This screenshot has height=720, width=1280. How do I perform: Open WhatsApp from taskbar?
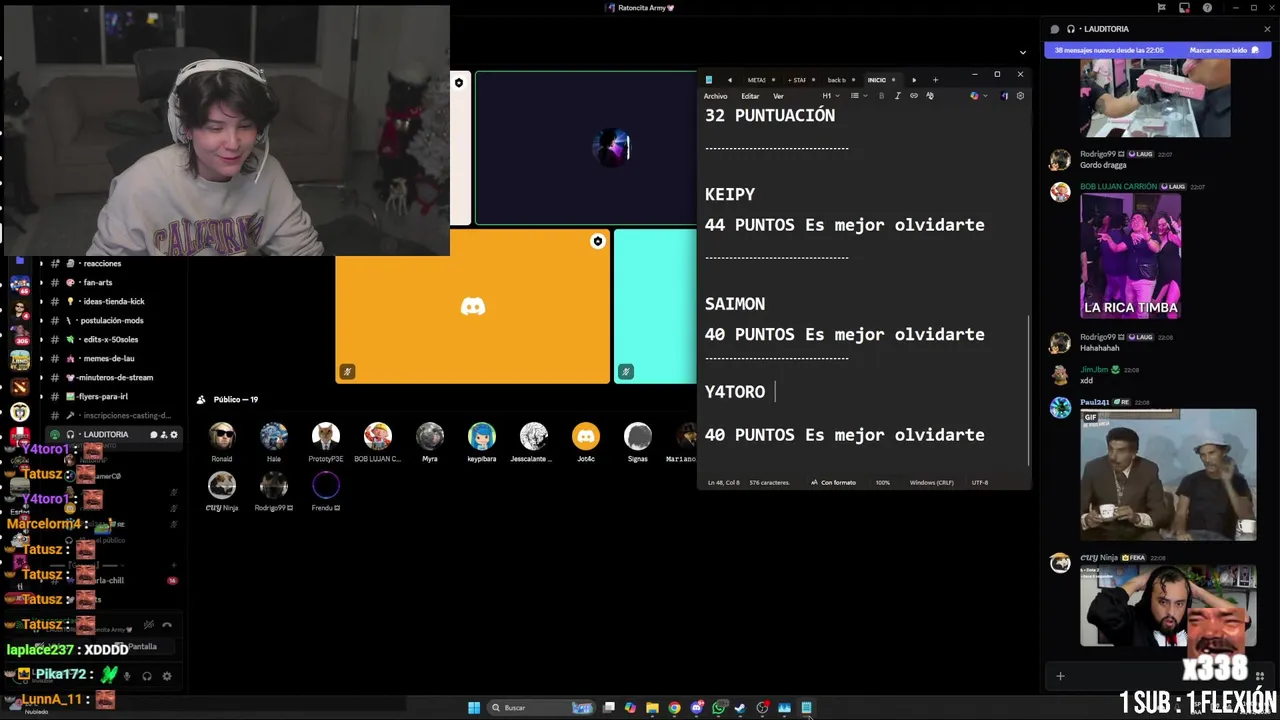coord(719,708)
